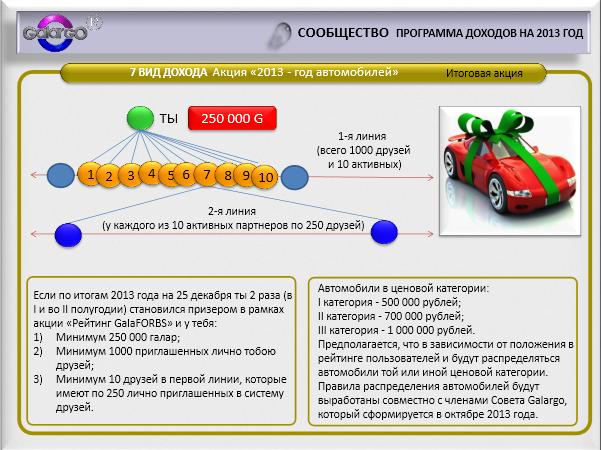Click the red '250 000 G' box

pos(232,118)
